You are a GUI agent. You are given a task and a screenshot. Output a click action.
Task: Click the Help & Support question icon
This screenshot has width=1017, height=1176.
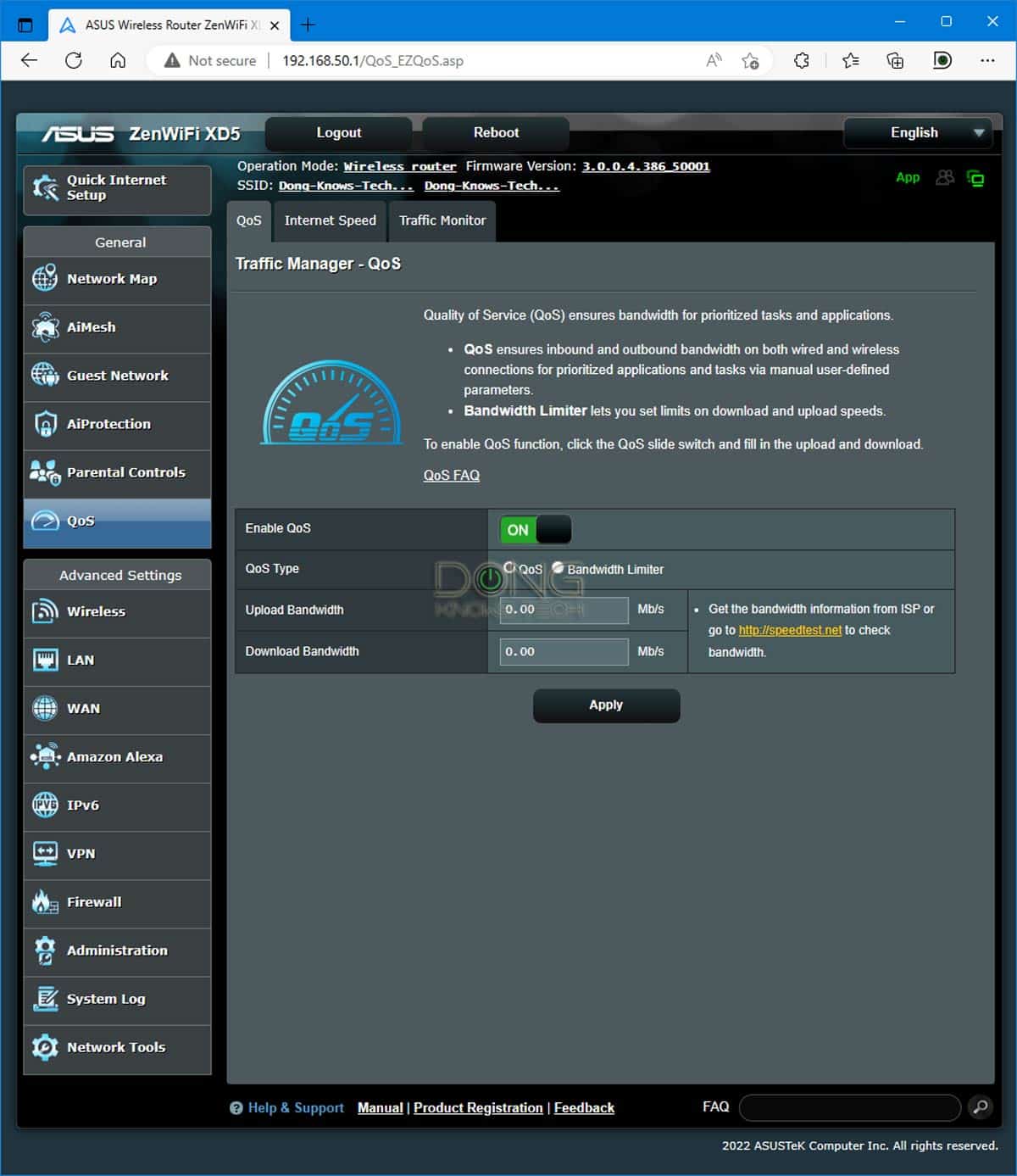pos(236,1108)
